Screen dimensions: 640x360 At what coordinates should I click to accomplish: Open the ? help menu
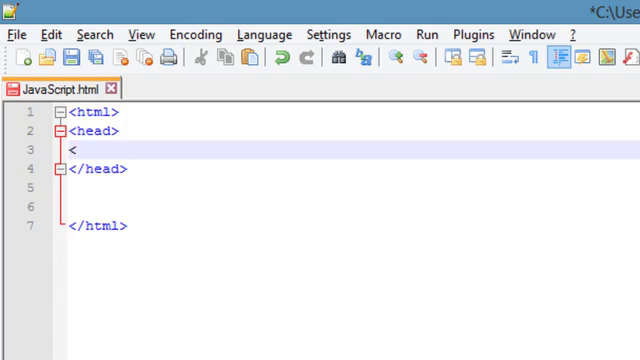[x=573, y=35]
